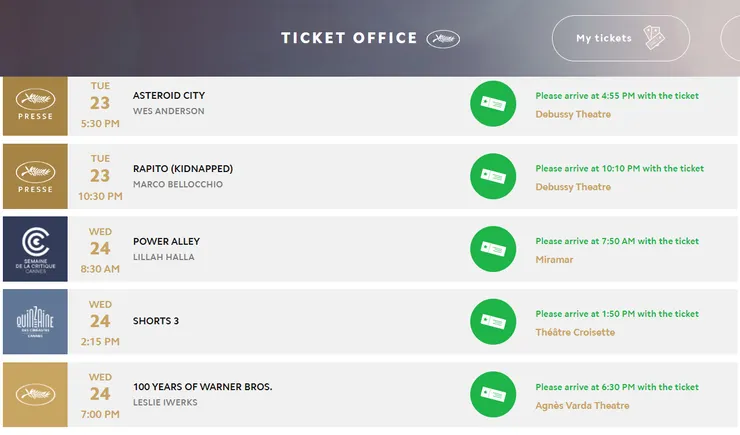Image resolution: width=740 pixels, height=435 pixels.
Task: Click the Presse badge for Rapito
Action: (x=35, y=176)
